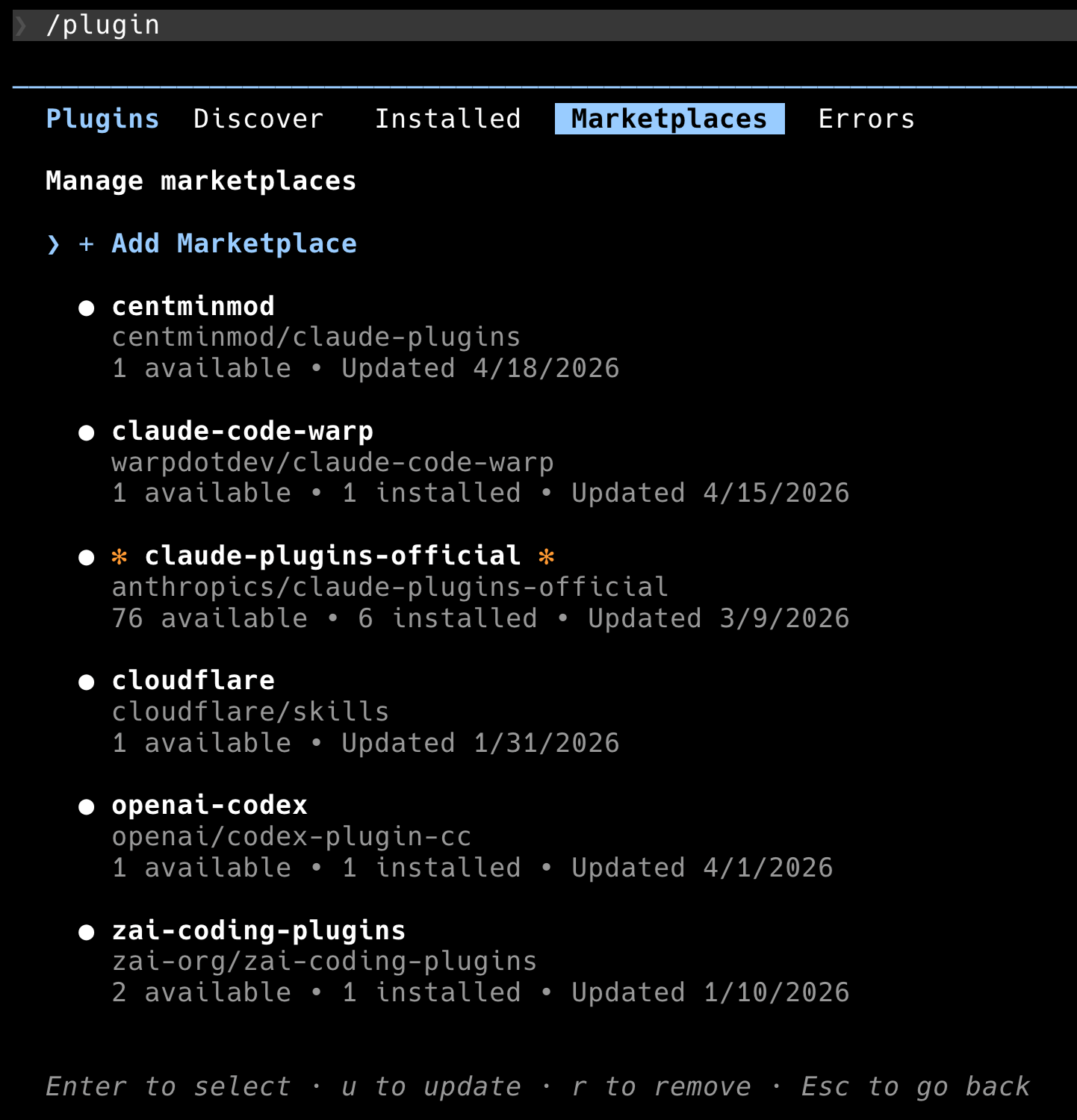Click the chevron cursor beside Add Marketplace
The width and height of the screenshot is (1077, 1120).
coord(53,244)
